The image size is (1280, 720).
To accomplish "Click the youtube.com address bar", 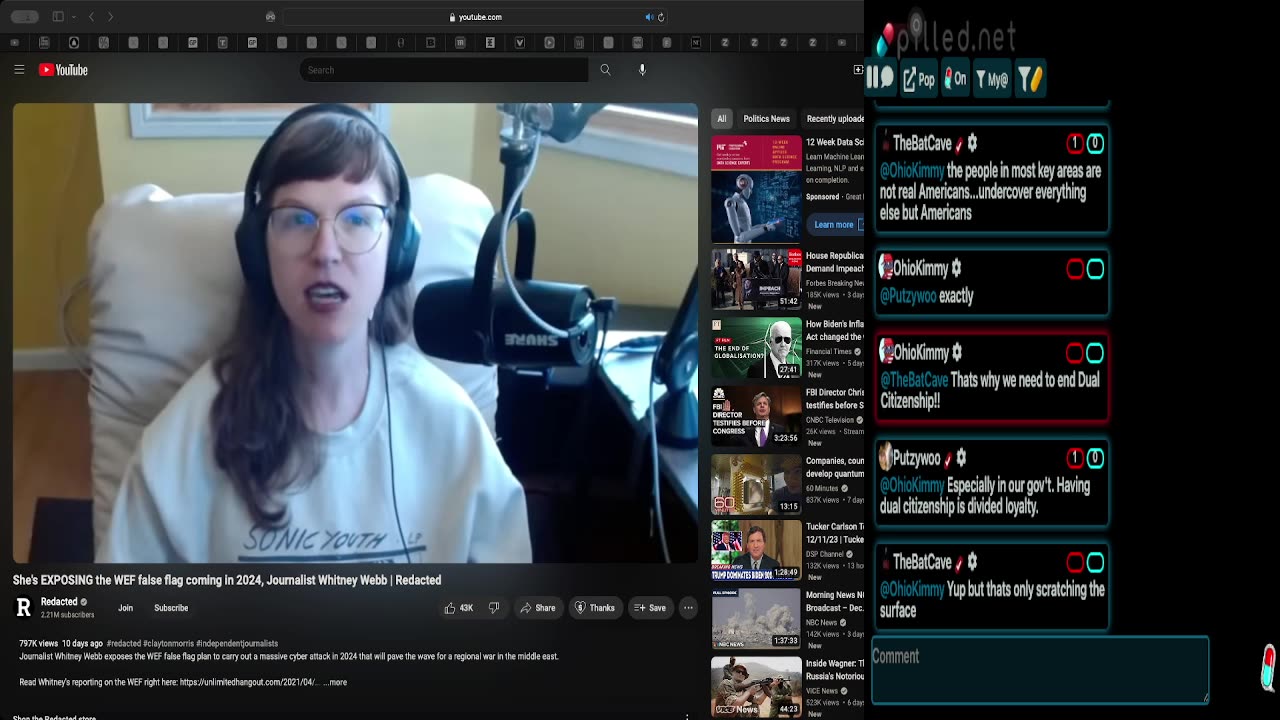I will pyautogui.click(x=476, y=17).
